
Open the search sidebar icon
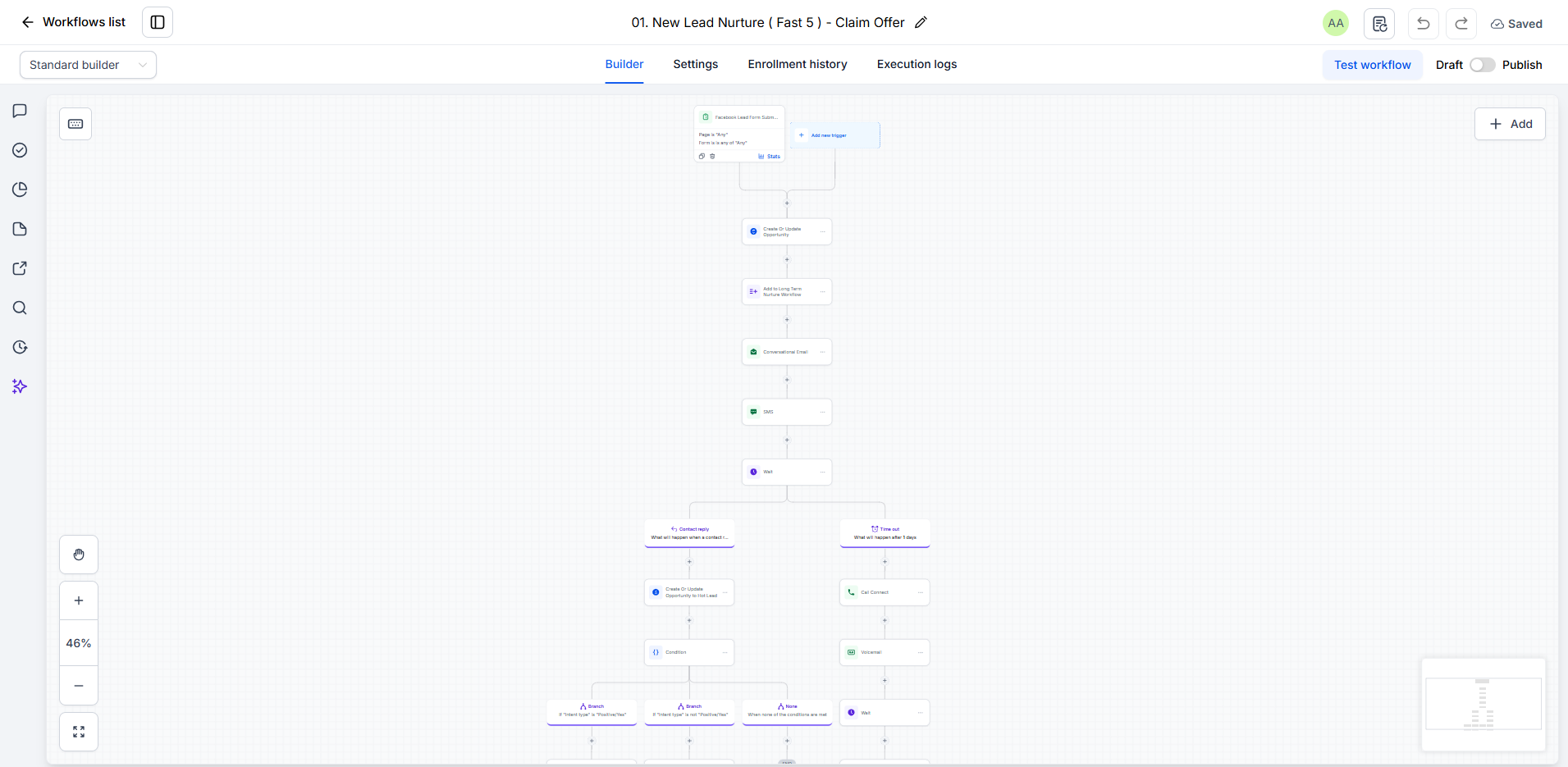pos(20,308)
